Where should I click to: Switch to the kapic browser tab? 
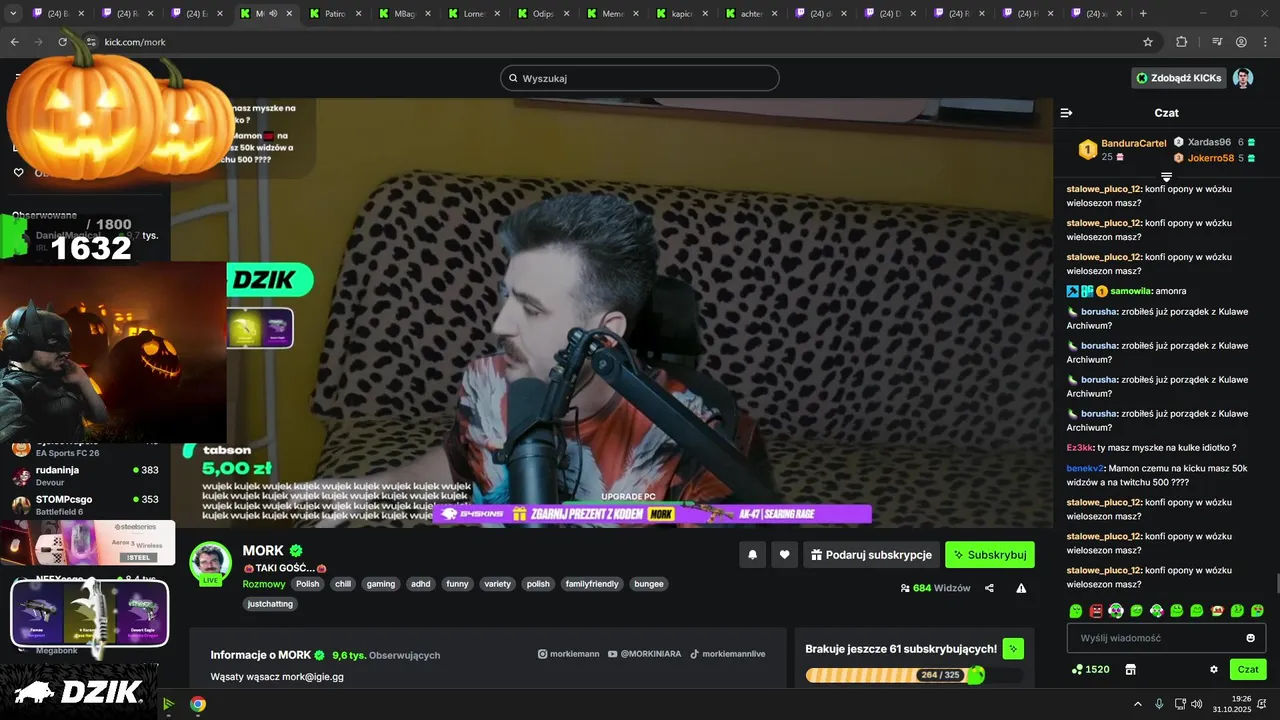tap(682, 14)
